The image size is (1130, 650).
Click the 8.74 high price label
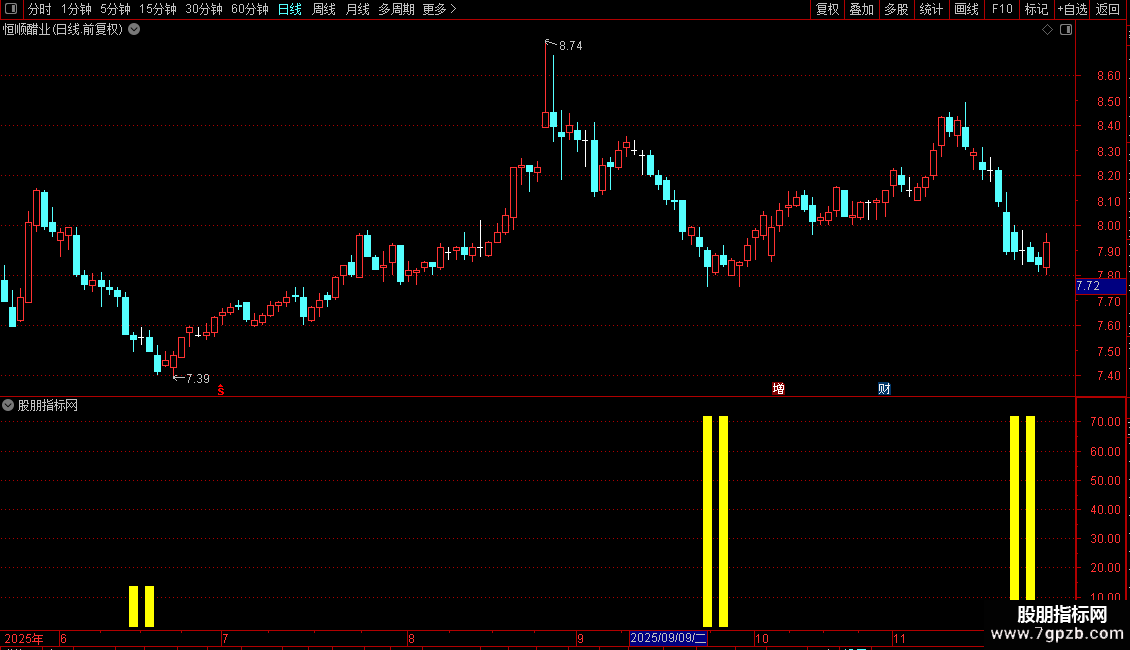click(571, 46)
